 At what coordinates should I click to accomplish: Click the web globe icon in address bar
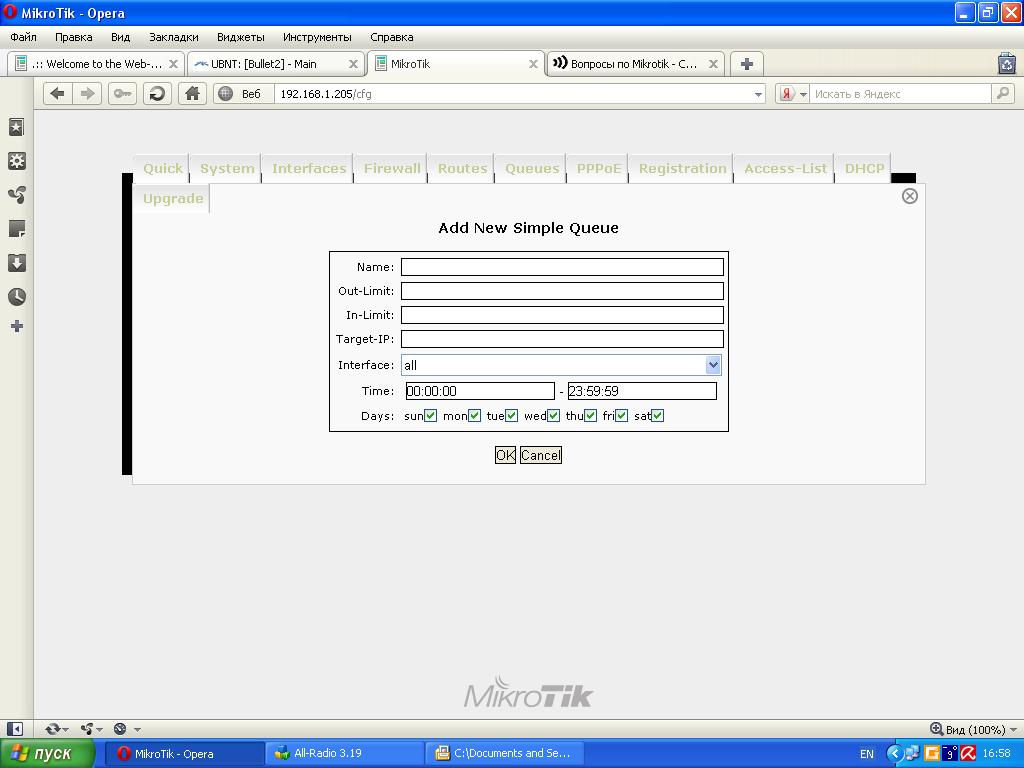pyautogui.click(x=225, y=94)
